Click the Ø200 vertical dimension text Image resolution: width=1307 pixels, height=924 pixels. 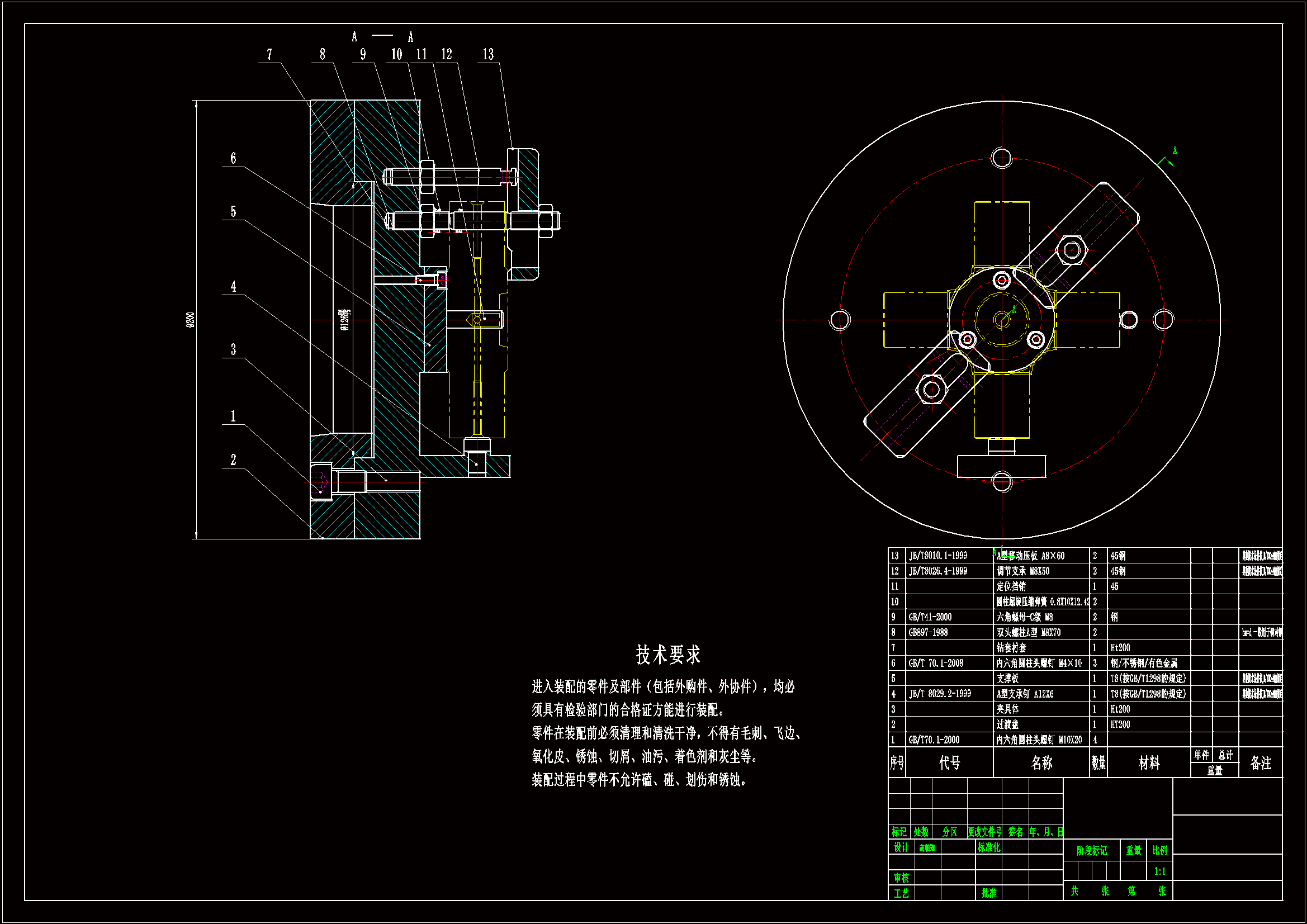(191, 320)
